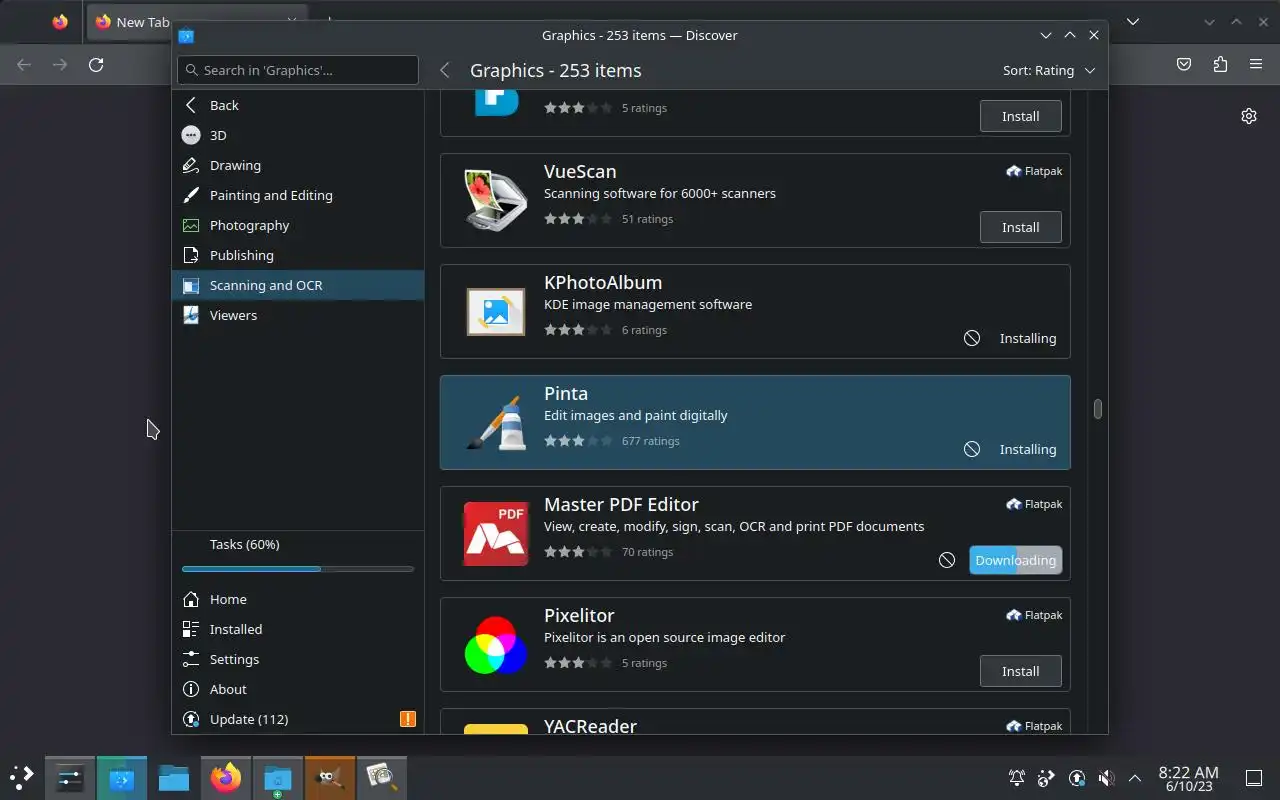Switch to Discover in taskbar
1280x800 pixels.
122,777
